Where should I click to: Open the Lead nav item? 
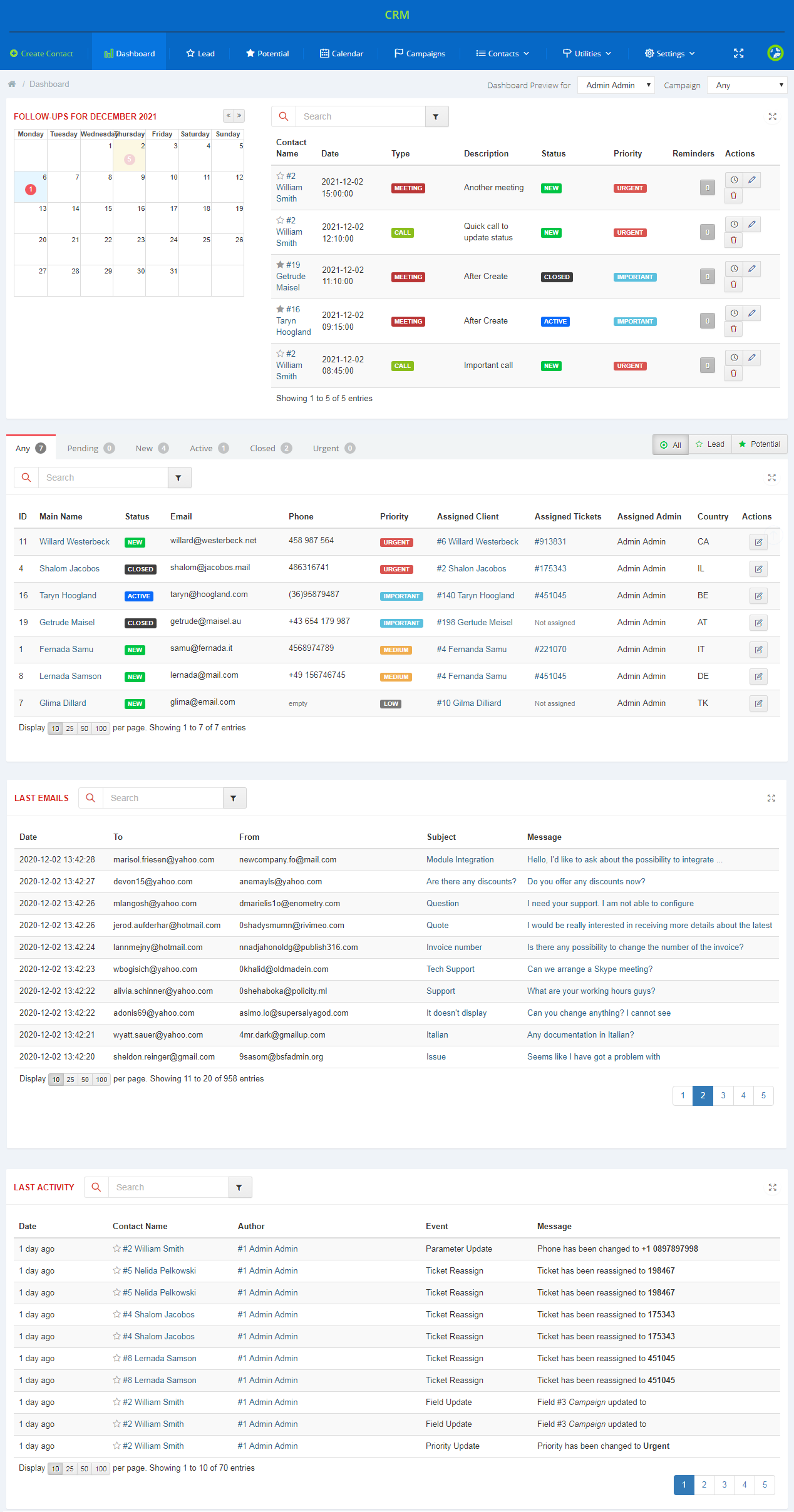200,53
